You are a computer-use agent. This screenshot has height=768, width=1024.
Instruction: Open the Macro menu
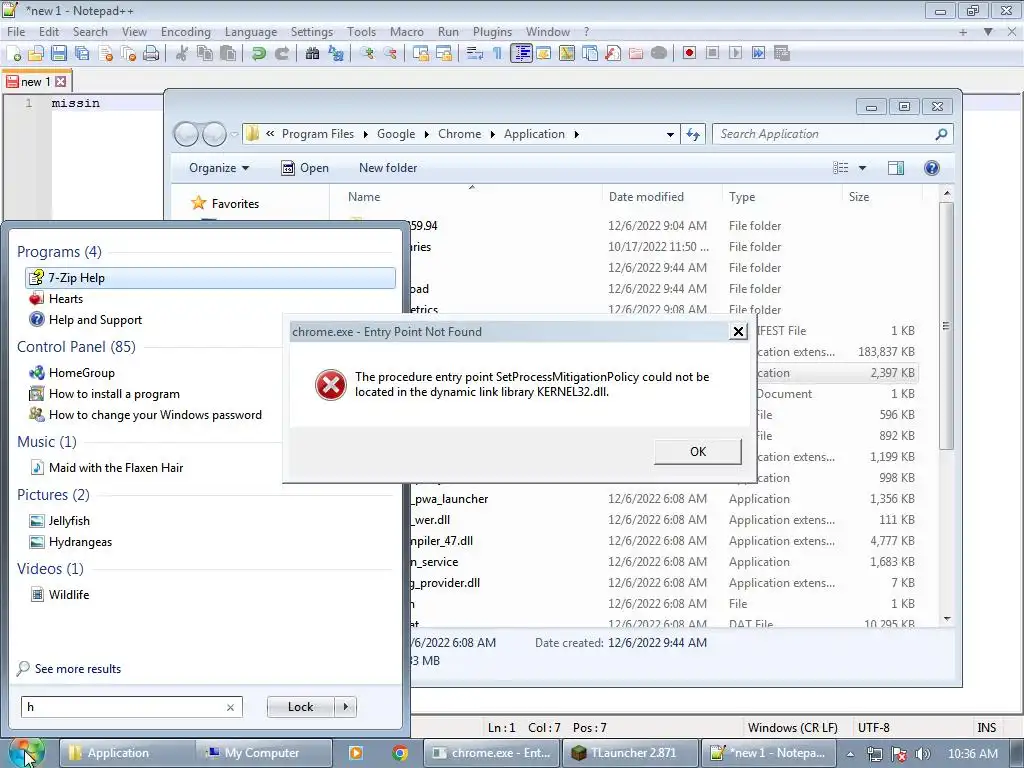pos(406,32)
